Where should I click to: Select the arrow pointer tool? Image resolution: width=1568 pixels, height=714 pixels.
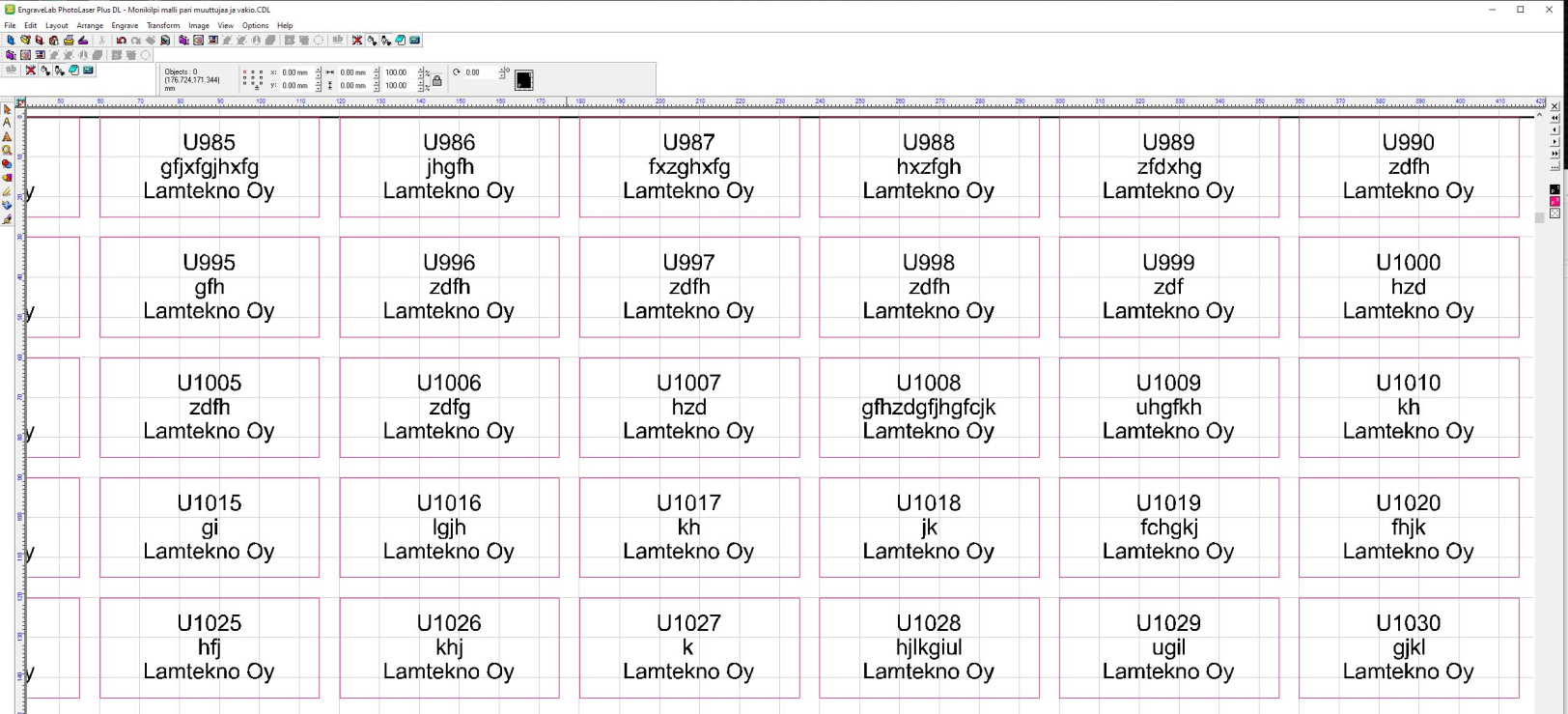(x=8, y=110)
